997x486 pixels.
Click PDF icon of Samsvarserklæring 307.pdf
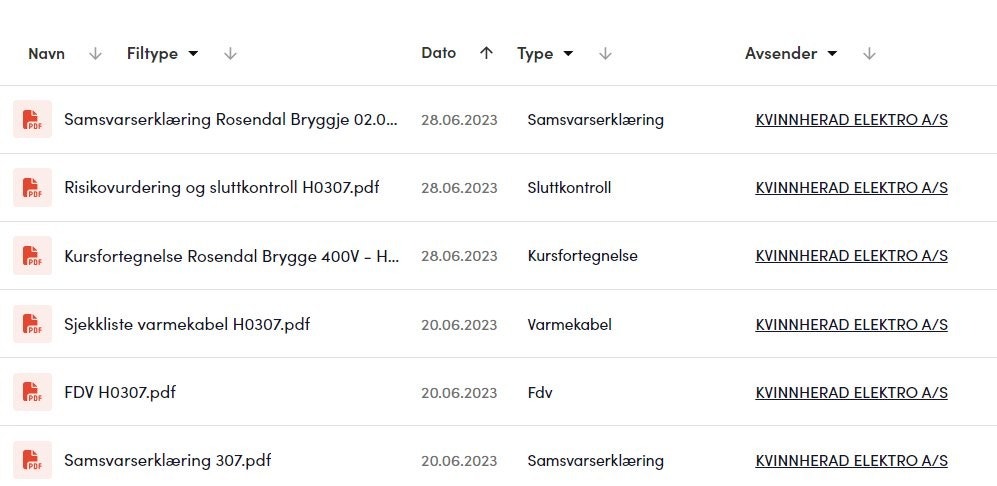[x=32, y=460]
